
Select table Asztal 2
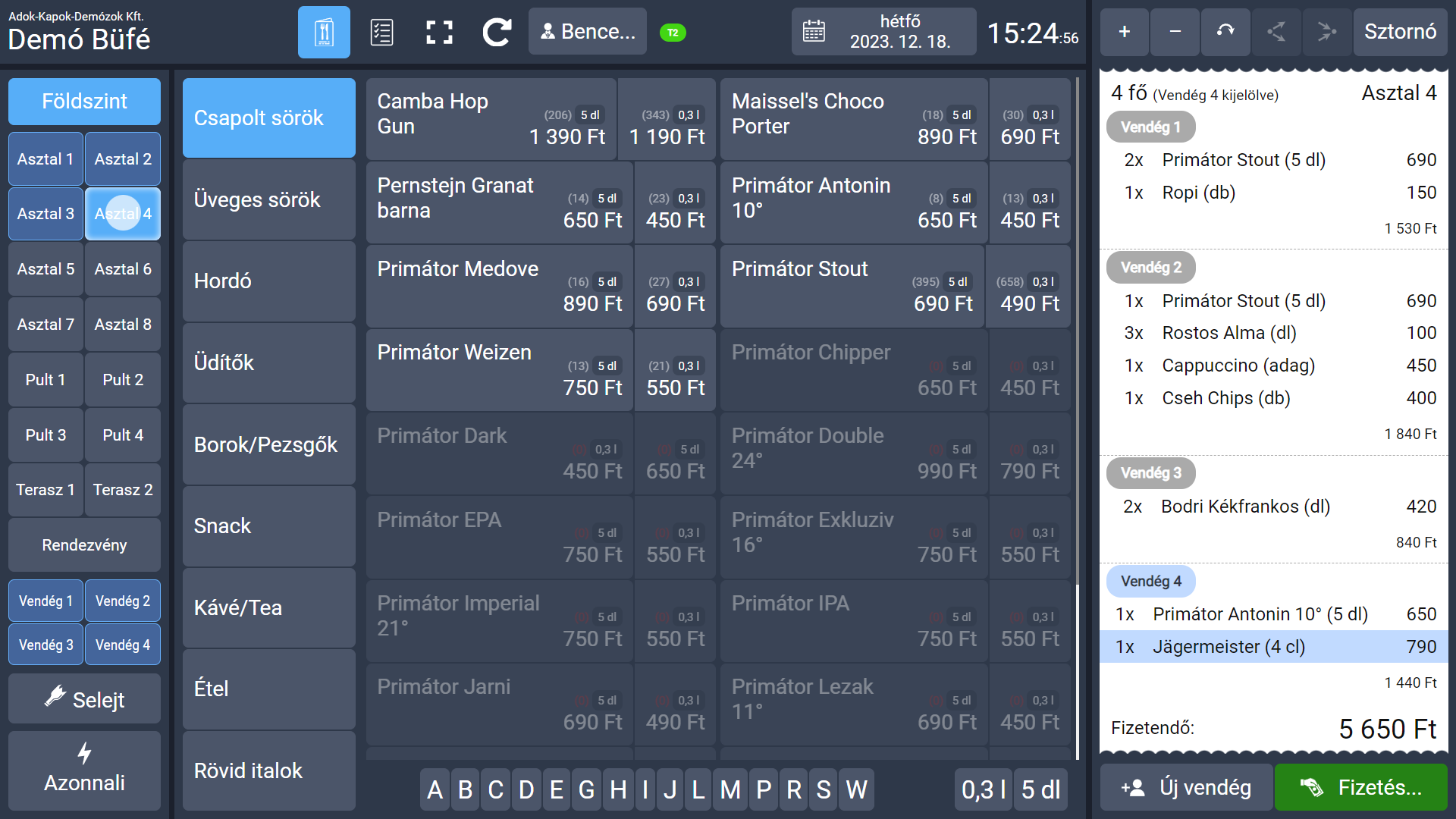pyautogui.click(x=123, y=159)
